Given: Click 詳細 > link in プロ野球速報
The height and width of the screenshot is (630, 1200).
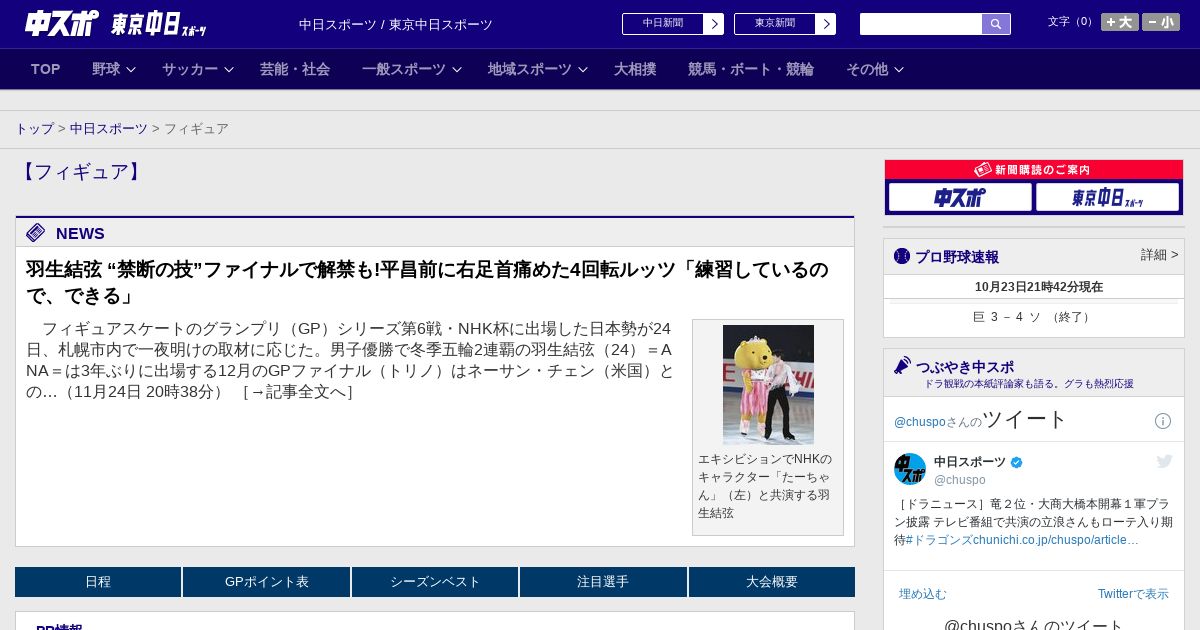Looking at the screenshot, I should click(1160, 255).
